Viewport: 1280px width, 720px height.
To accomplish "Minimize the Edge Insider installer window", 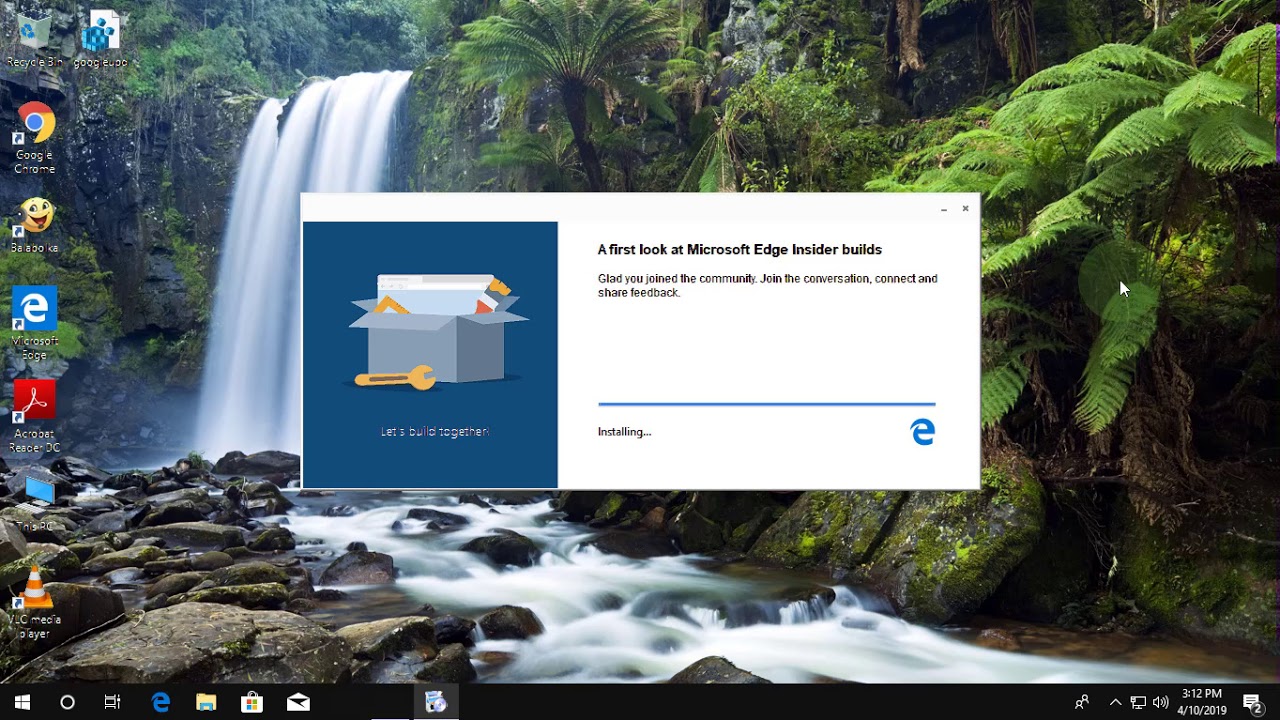I will 944,209.
